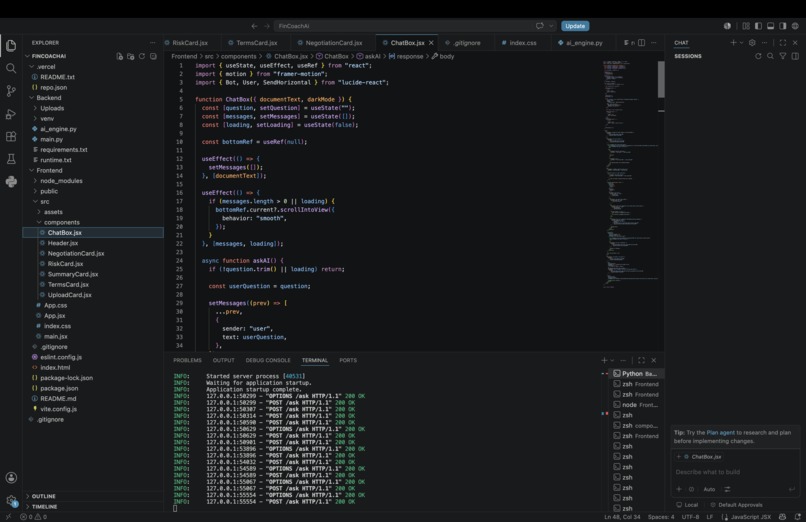Expand the Uploads folder
Image resolution: width=806 pixels, height=522 pixels.
point(35,108)
